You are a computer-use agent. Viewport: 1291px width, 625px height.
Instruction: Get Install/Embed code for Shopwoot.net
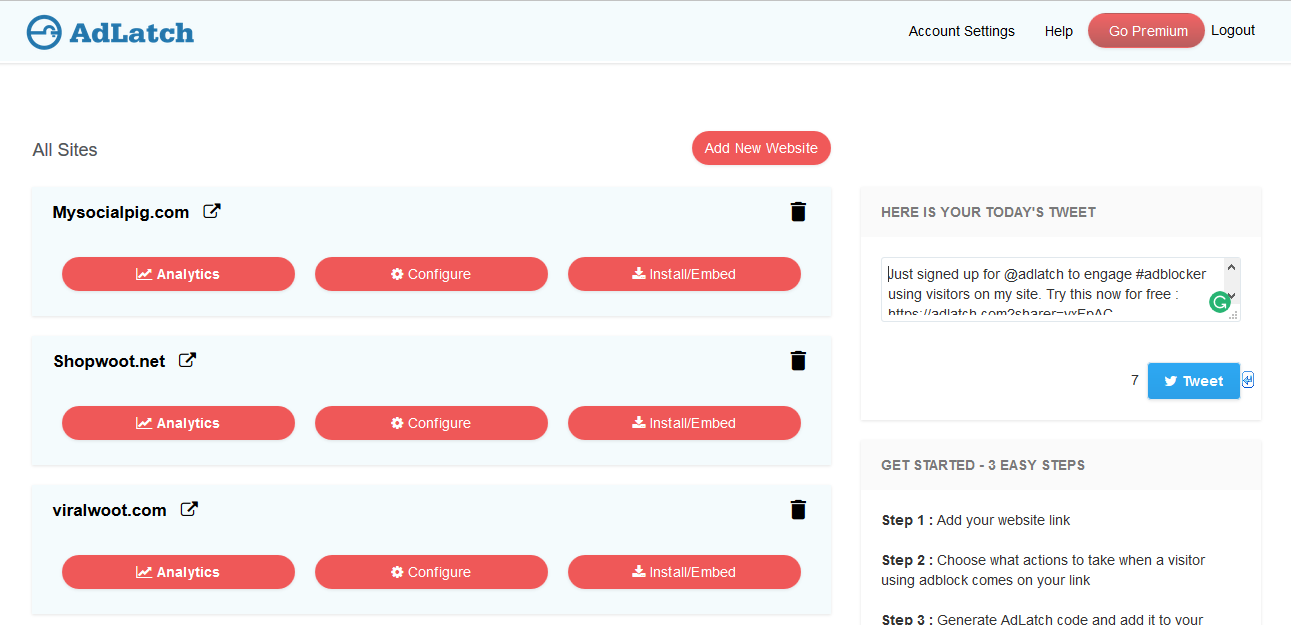coord(684,423)
